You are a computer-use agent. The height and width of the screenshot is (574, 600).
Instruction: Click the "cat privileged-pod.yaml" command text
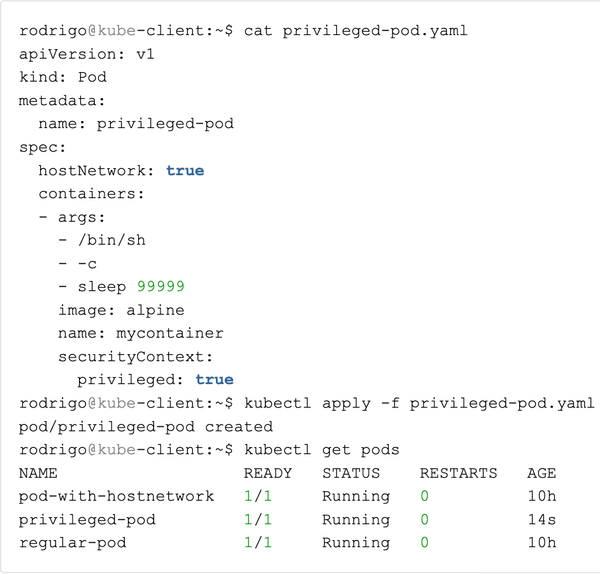355,31
